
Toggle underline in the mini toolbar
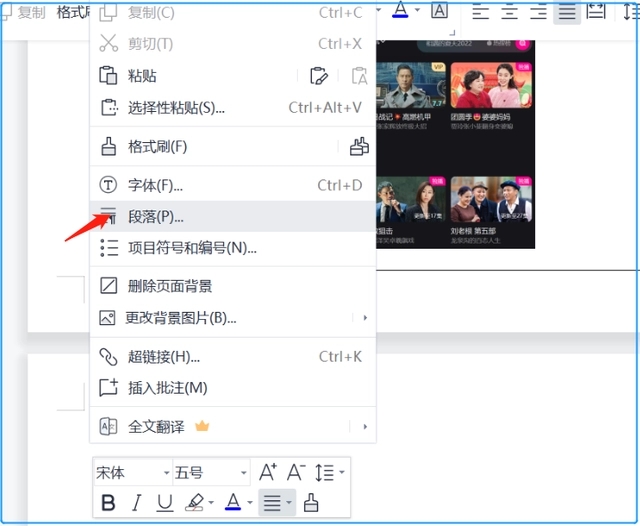pyautogui.click(x=165, y=503)
